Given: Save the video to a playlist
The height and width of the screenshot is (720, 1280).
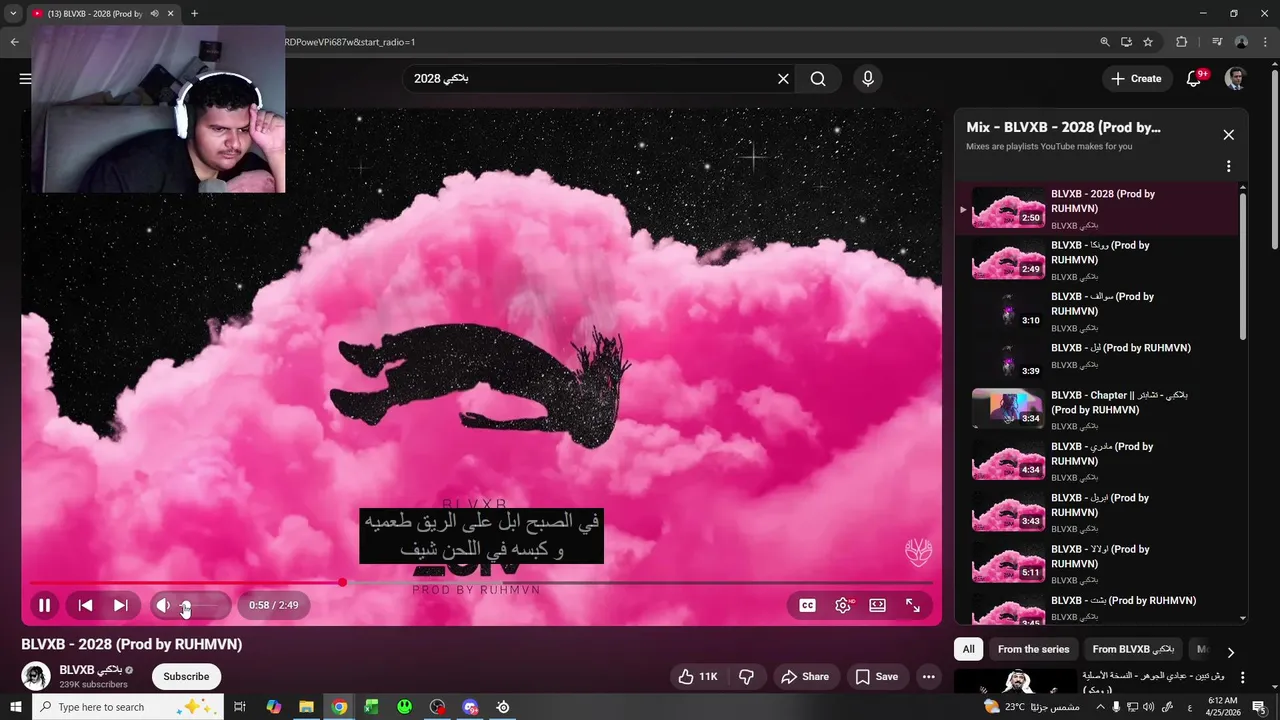Looking at the screenshot, I should [876, 676].
